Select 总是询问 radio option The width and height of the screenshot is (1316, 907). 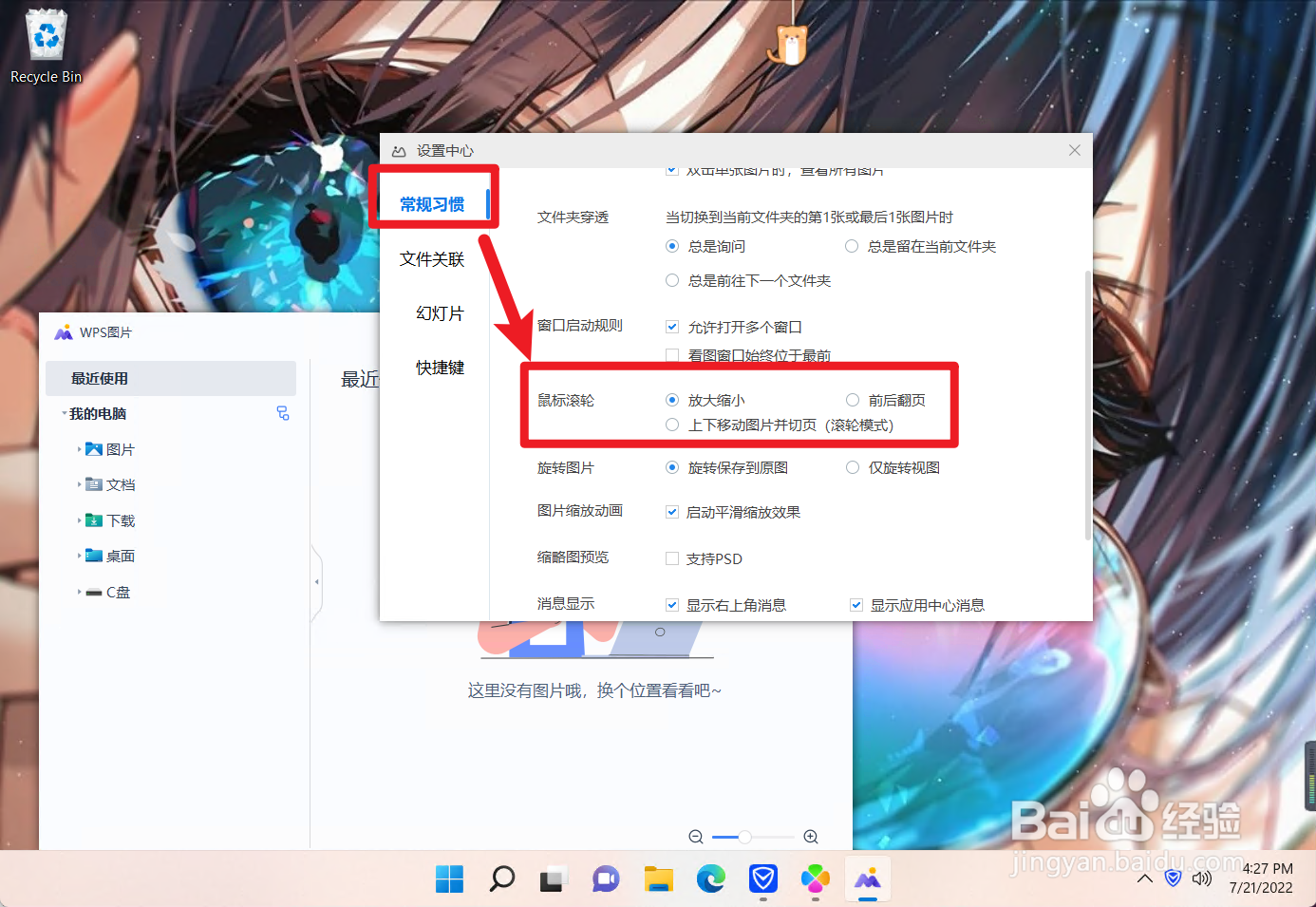[672, 246]
